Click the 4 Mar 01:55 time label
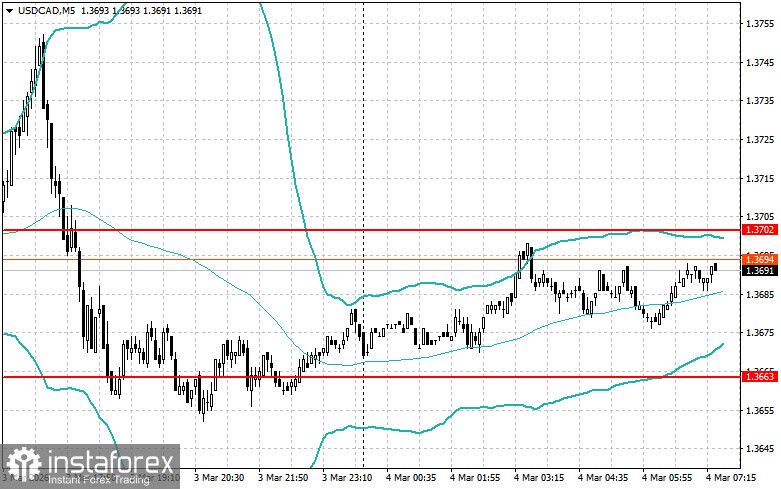This screenshot has width=781, height=489. coord(475,478)
